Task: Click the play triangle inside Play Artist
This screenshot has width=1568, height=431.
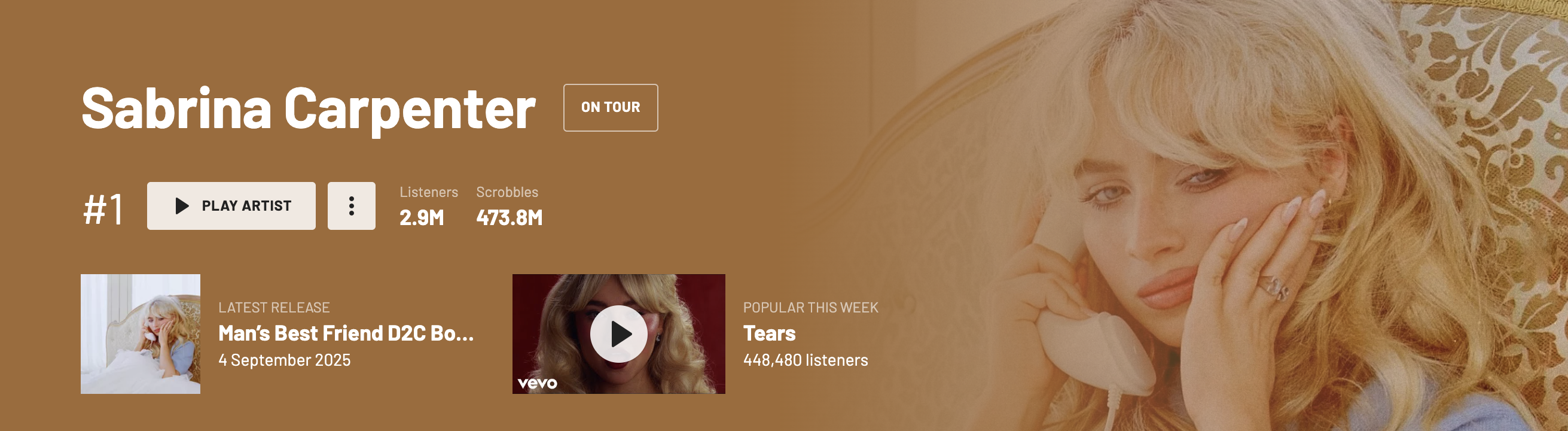Action: (181, 206)
